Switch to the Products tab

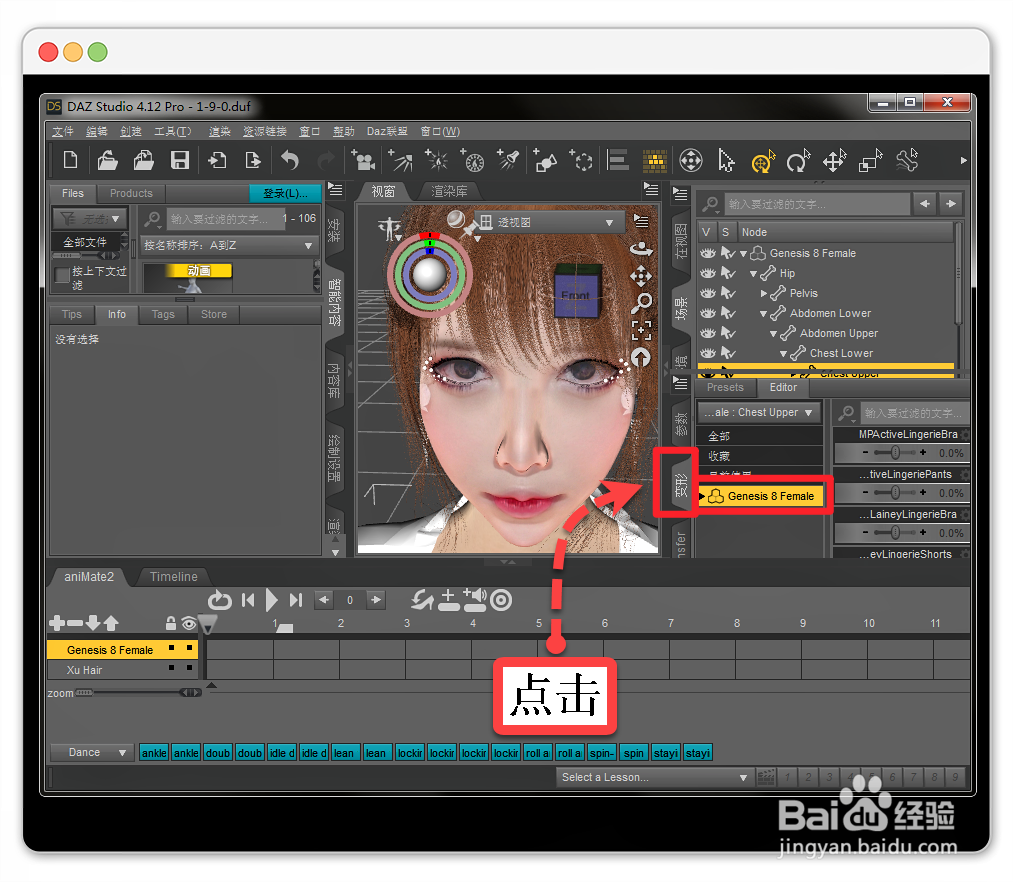click(x=131, y=193)
